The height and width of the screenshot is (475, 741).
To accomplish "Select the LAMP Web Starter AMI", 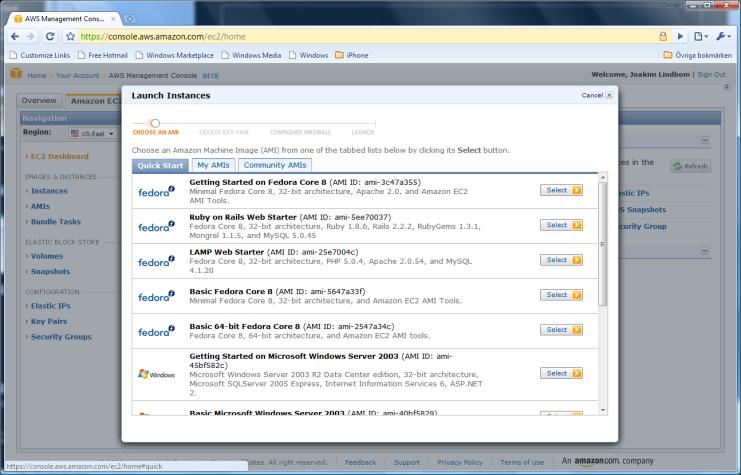I will tap(561, 260).
